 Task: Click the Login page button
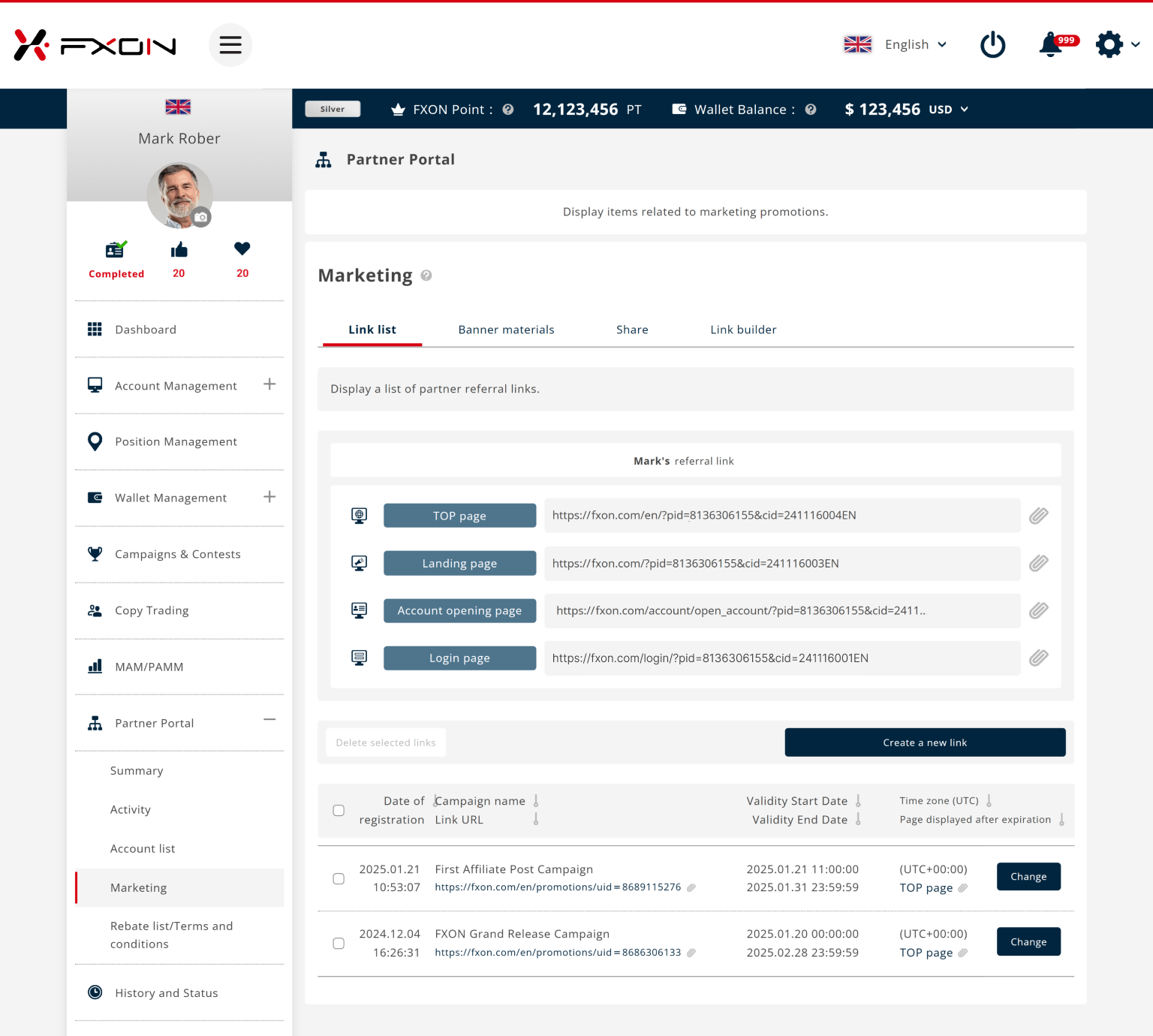point(459,658)
